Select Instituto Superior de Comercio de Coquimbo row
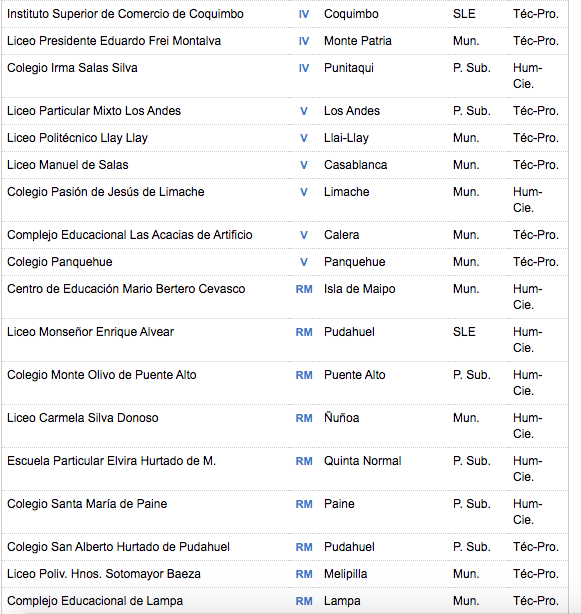581x614 pixels. (285, 14)
